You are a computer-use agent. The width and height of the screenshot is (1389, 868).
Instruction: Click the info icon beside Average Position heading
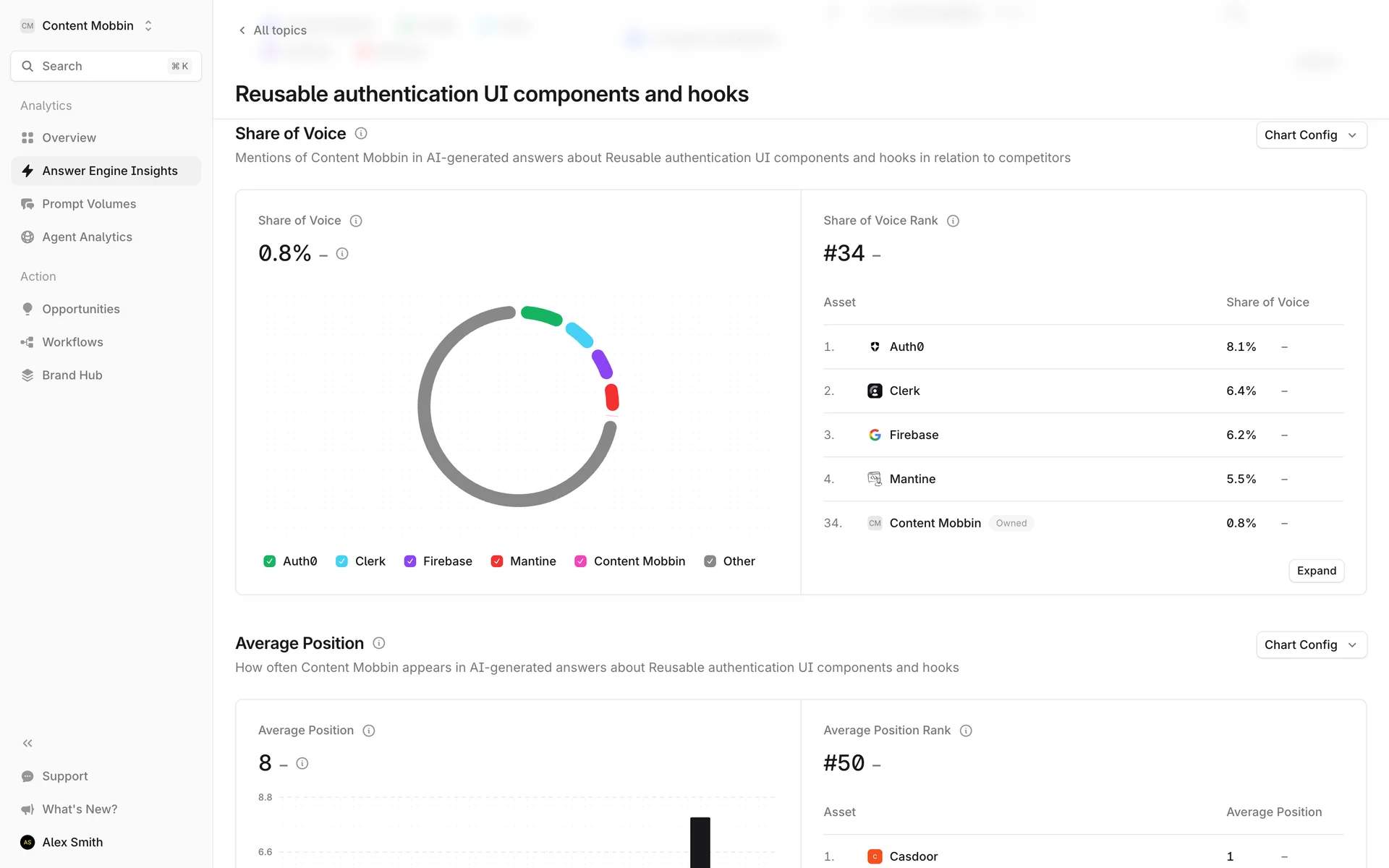(x=378, y=643)
